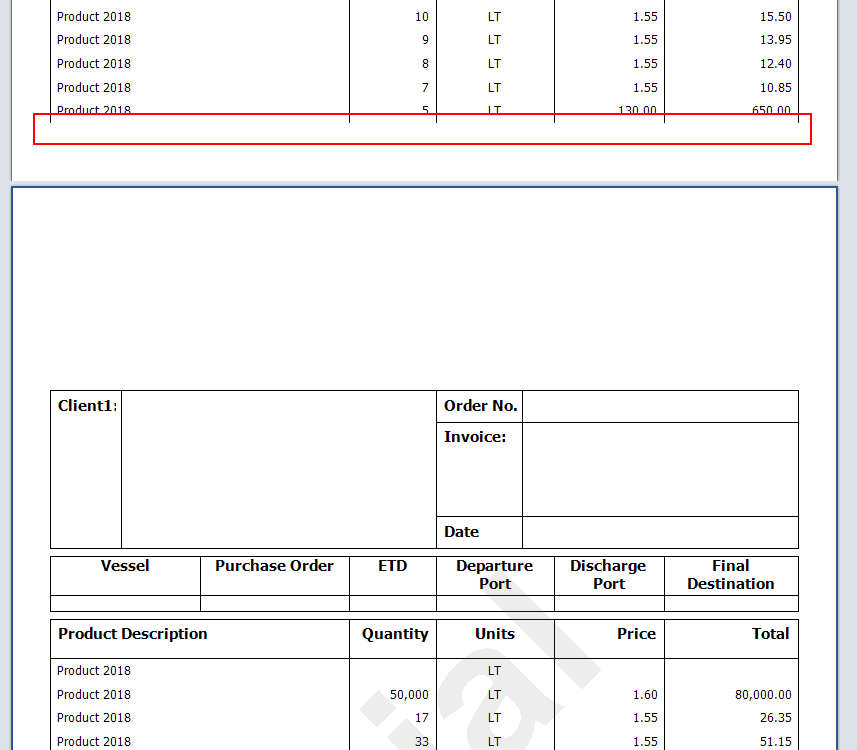Click the Total column header
Image resolution: width=857 pixels, height=750 pixels.
coord(770,634)
